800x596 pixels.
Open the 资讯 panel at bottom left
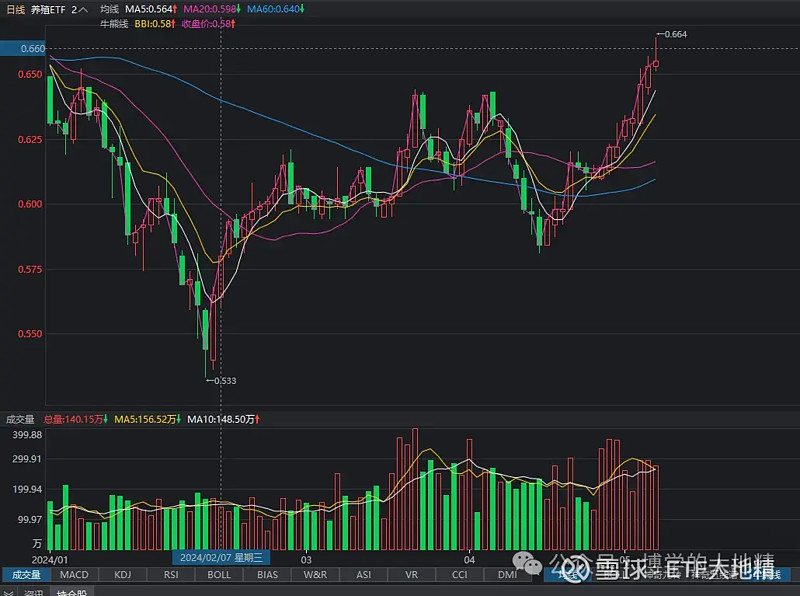coord(35,592)
